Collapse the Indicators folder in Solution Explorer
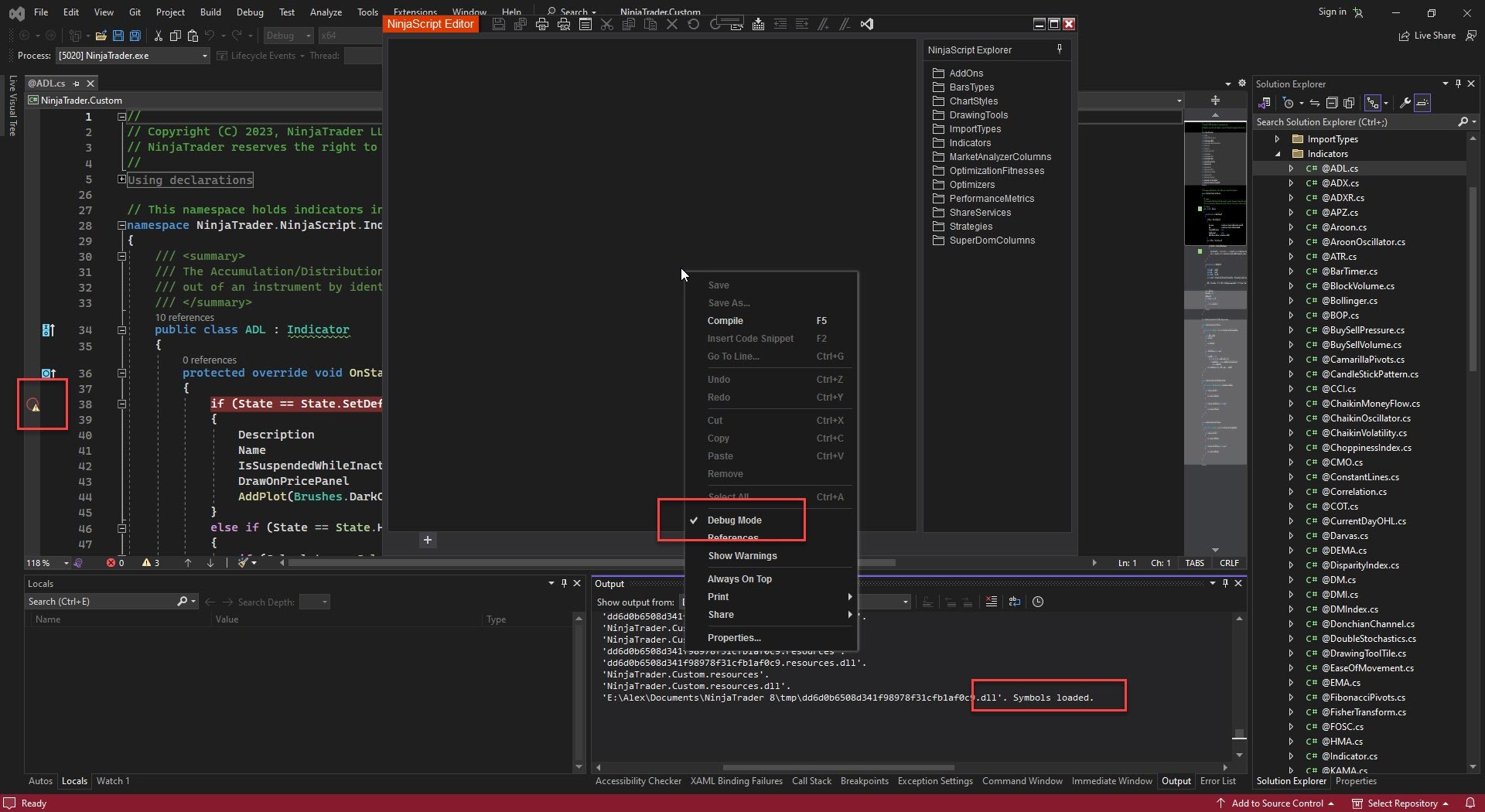This screenshot has width=1485, height=812. tap(1277, 154)
